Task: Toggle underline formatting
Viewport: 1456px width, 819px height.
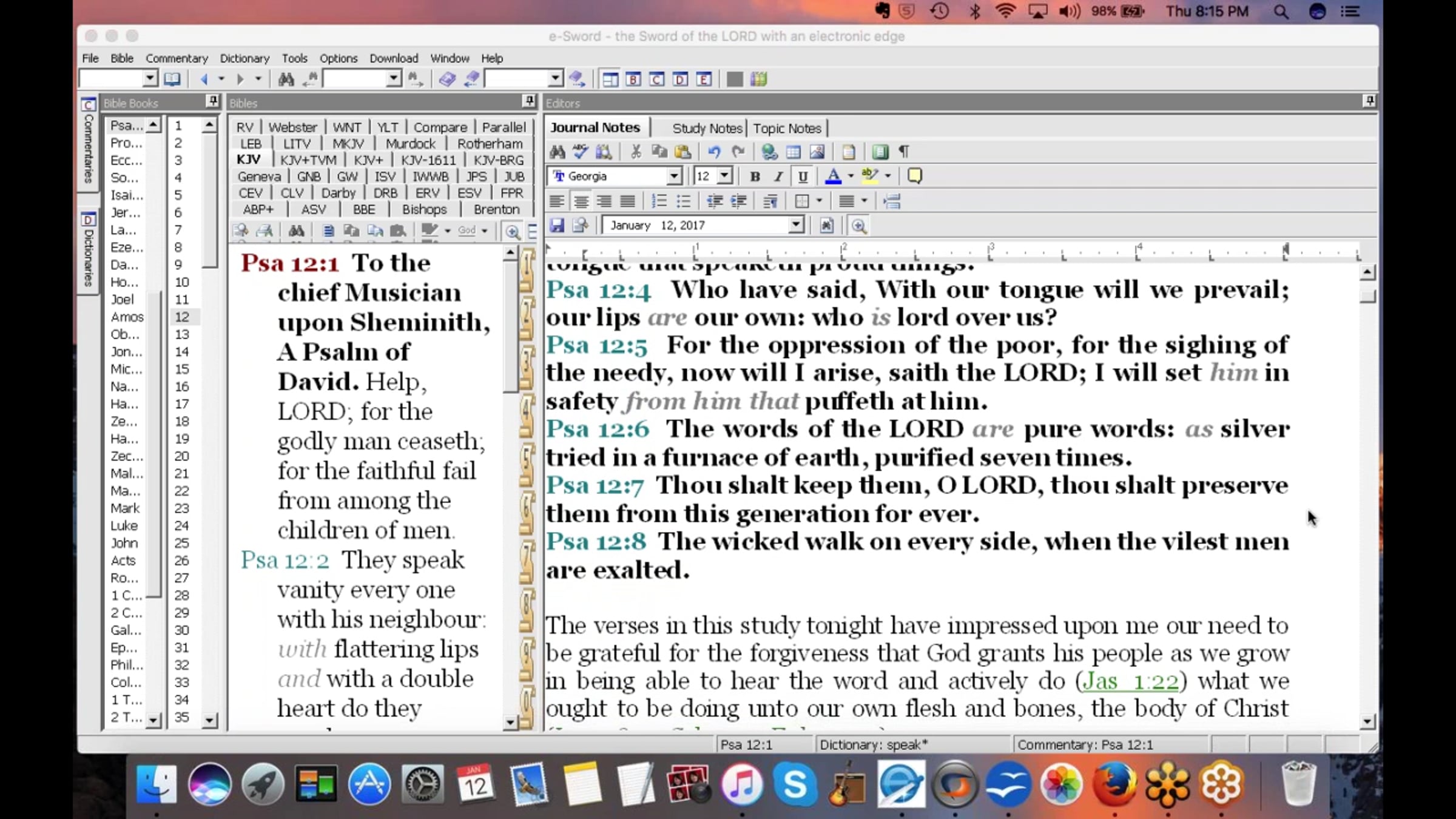Action: pos(803,176)
